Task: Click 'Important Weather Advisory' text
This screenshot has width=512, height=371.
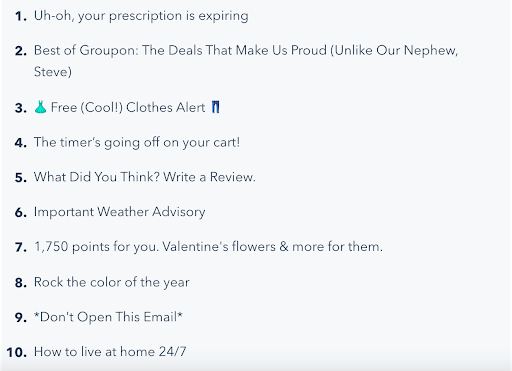Action: pos(119,212)
